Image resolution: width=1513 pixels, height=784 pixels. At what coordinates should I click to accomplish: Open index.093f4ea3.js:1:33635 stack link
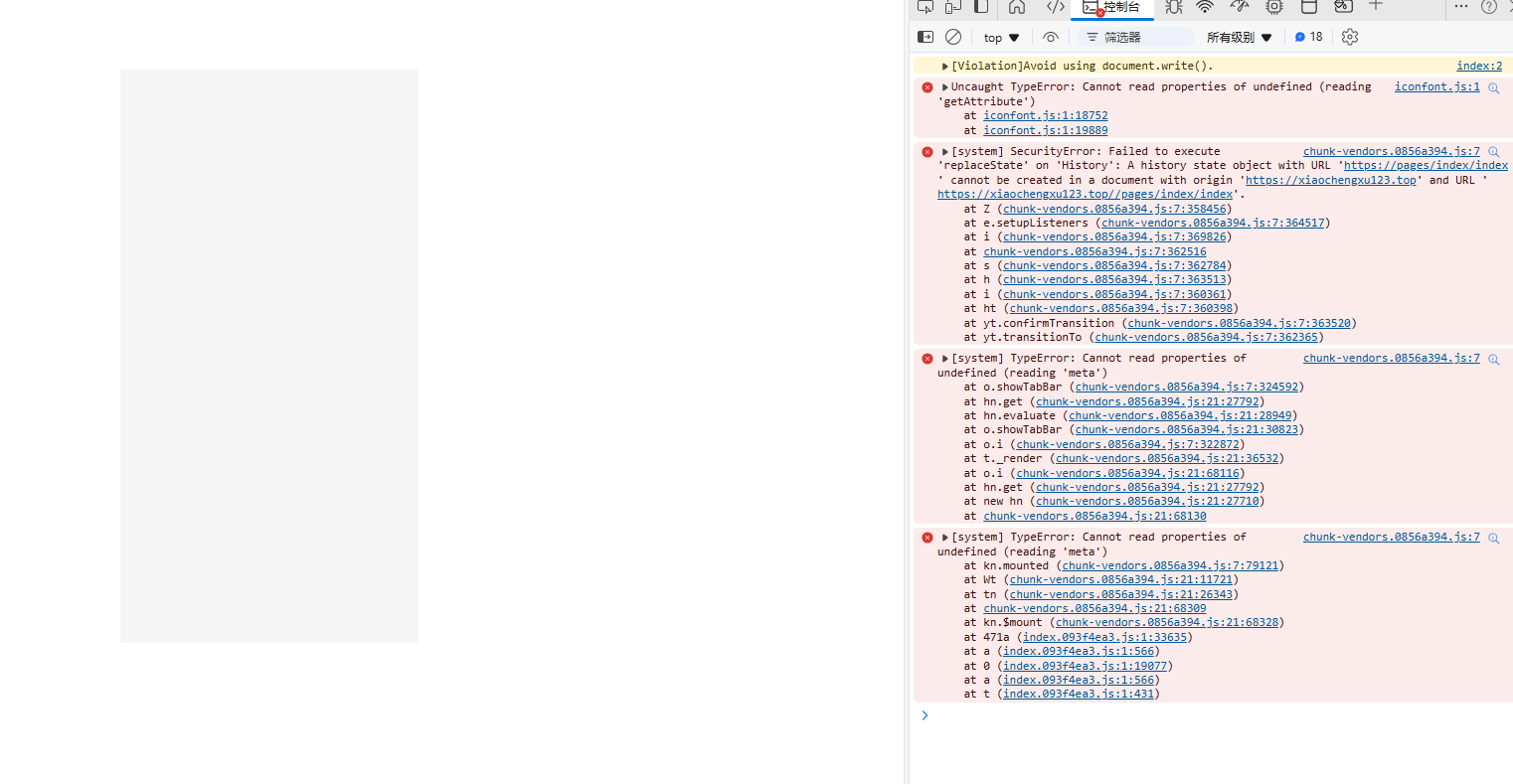(x=1104, y=637)
